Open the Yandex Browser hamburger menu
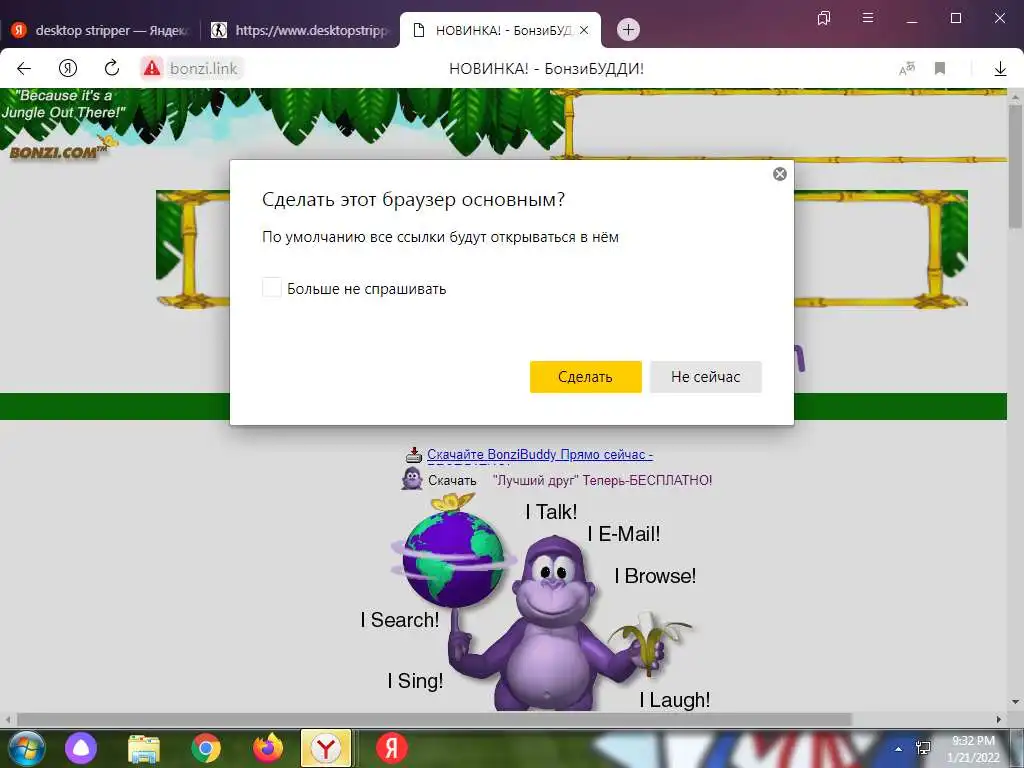This screenshot has width=1024, height=768. pyautogui.click(x=868, y=18)
